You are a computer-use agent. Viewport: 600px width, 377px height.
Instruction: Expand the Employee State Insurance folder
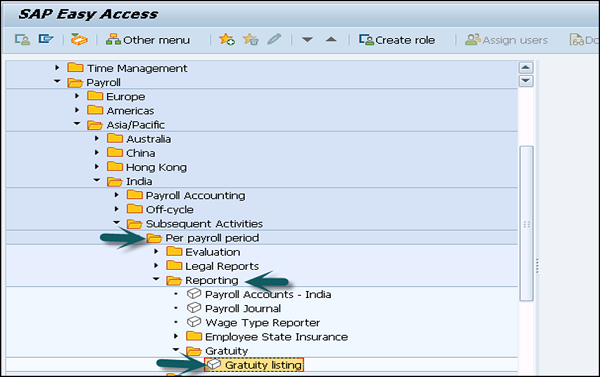pyautogui.click(x=176, y=336)
